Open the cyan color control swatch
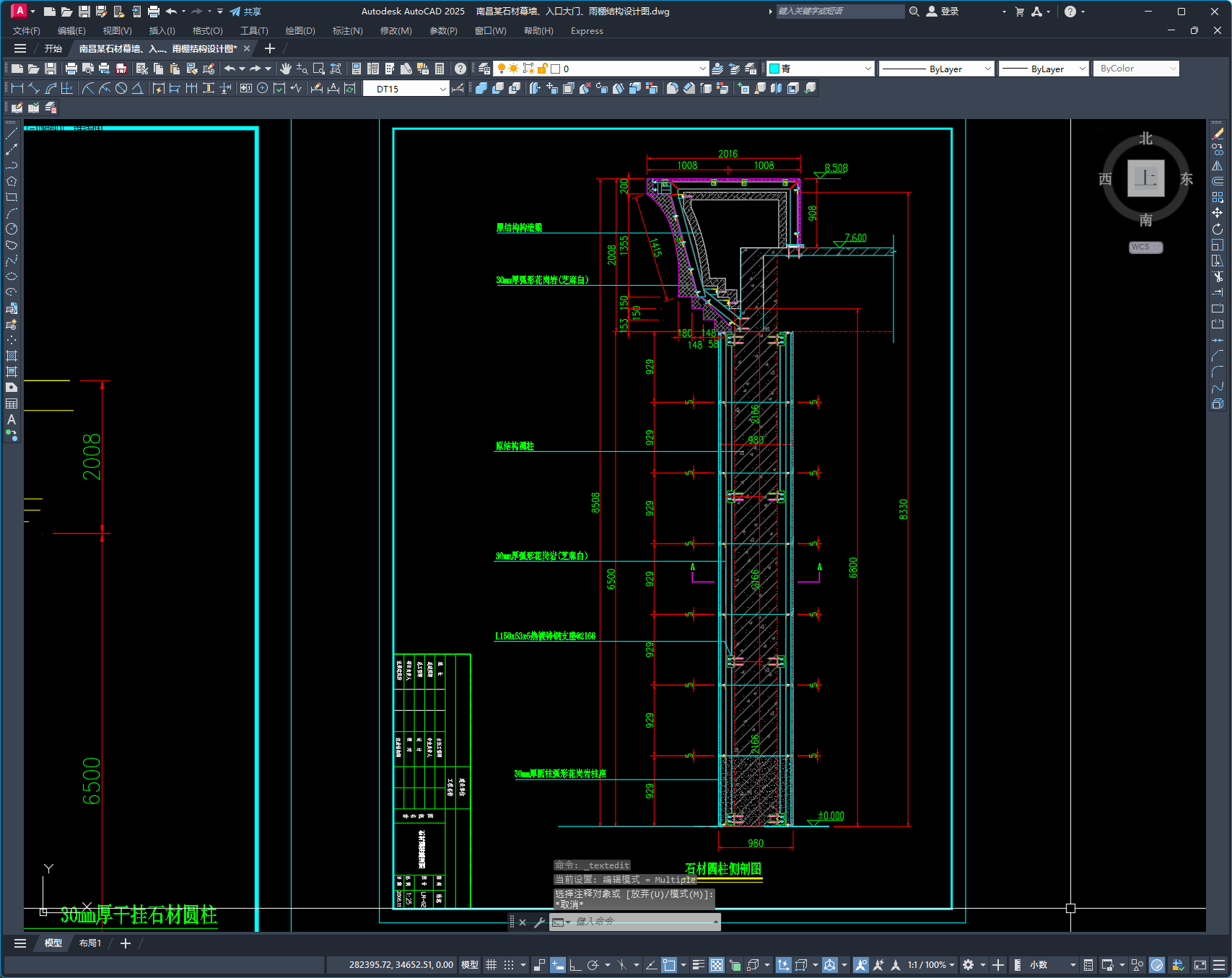Image resolution: width=1232 pixels, height=978 pixels. pyautogui.click(x=820, y=69)
